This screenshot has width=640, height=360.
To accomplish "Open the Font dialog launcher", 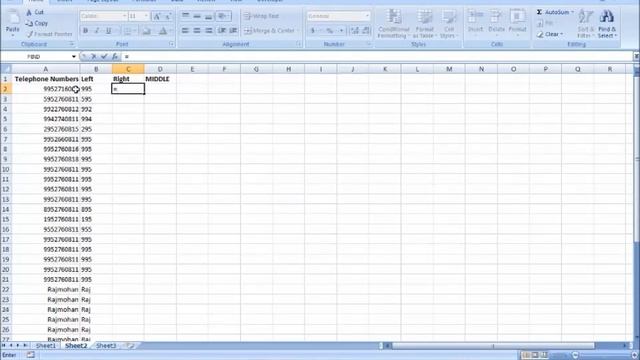I will [x=172, y=44].
